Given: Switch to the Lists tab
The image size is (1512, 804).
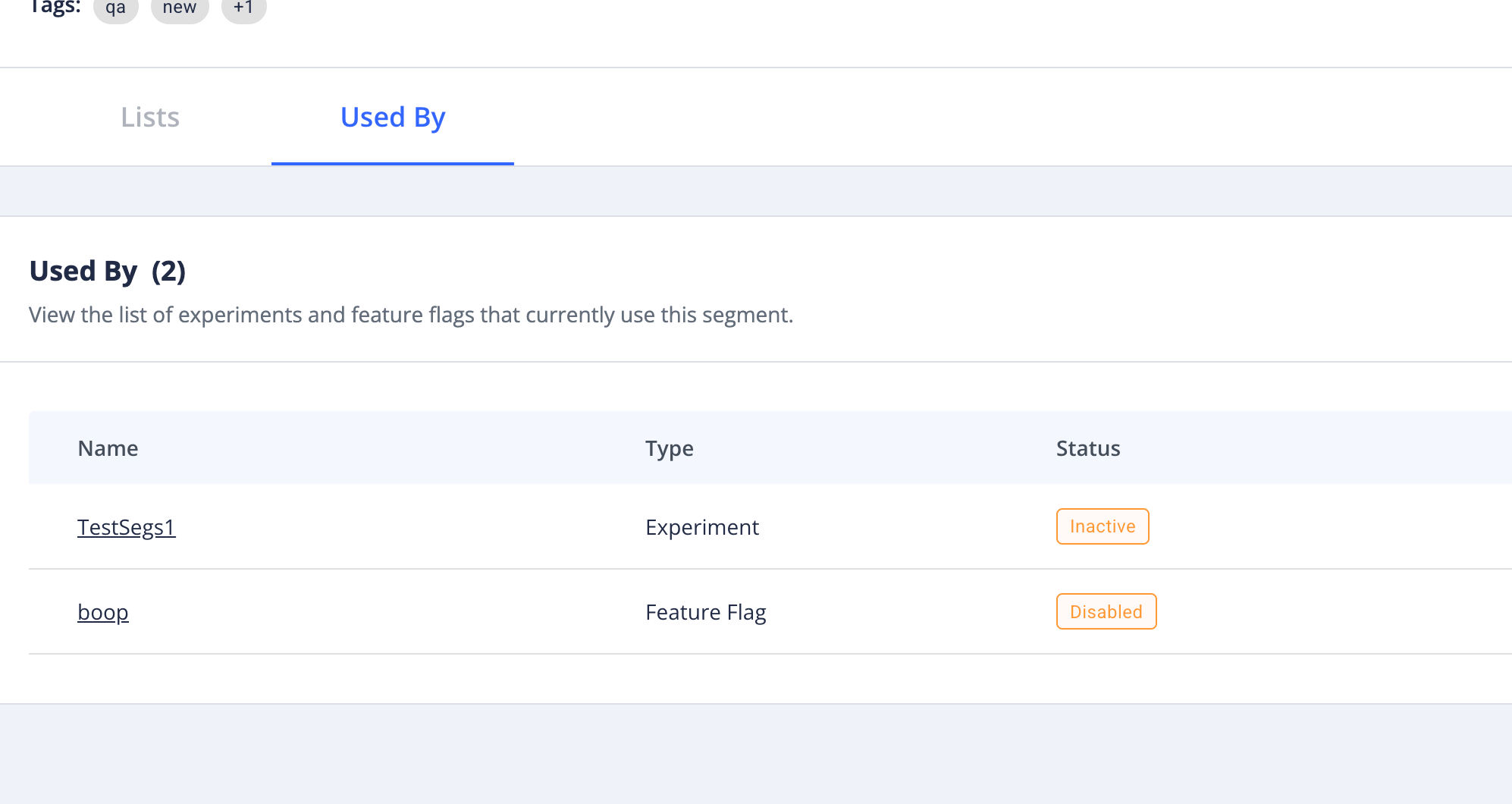Looking at the screenshot, I should point(150,118).
